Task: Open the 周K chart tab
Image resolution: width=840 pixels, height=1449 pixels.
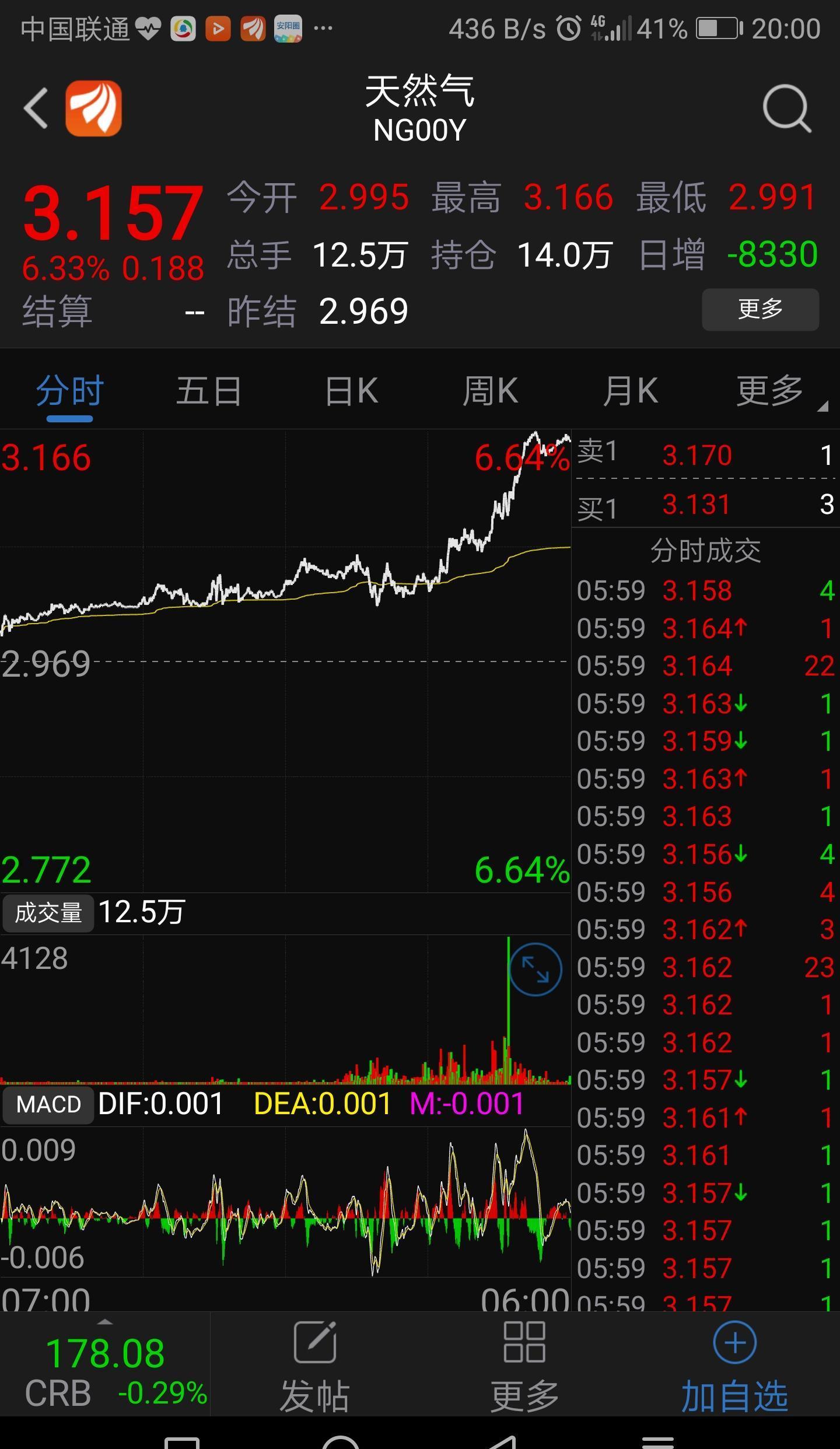Action: pos(490,391)
